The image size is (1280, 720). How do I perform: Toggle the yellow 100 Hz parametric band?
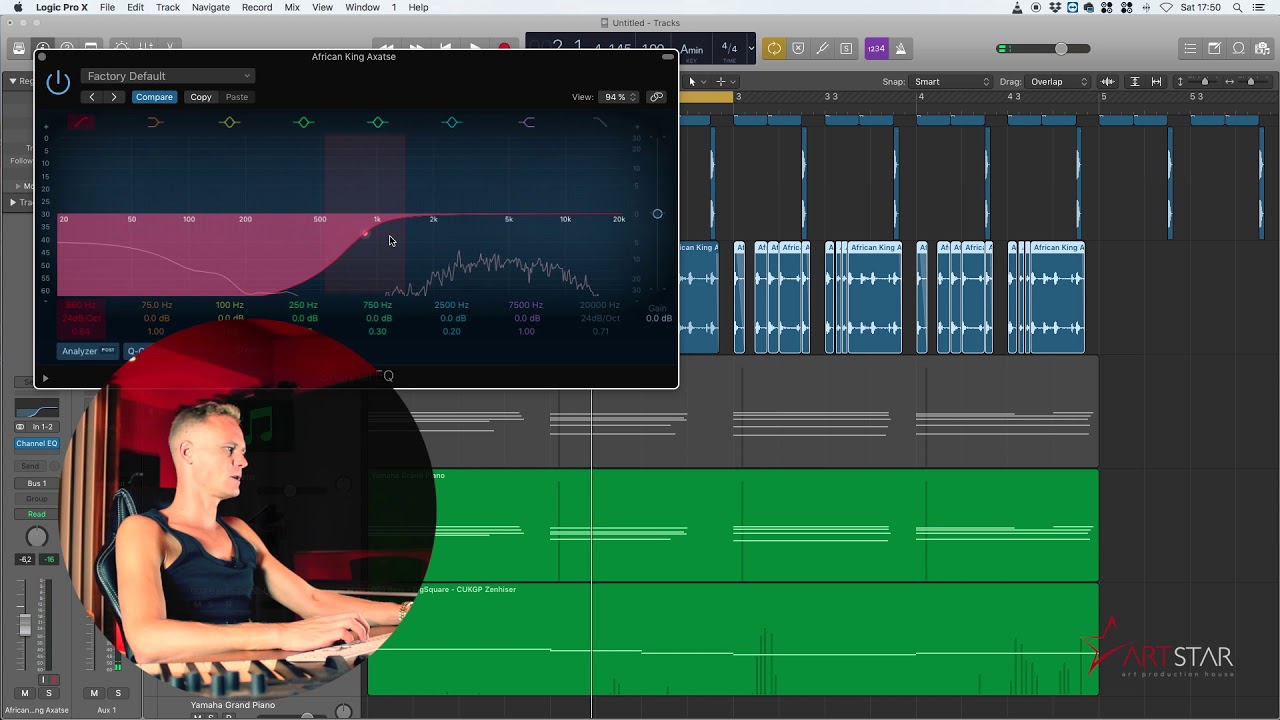point(229,122)
